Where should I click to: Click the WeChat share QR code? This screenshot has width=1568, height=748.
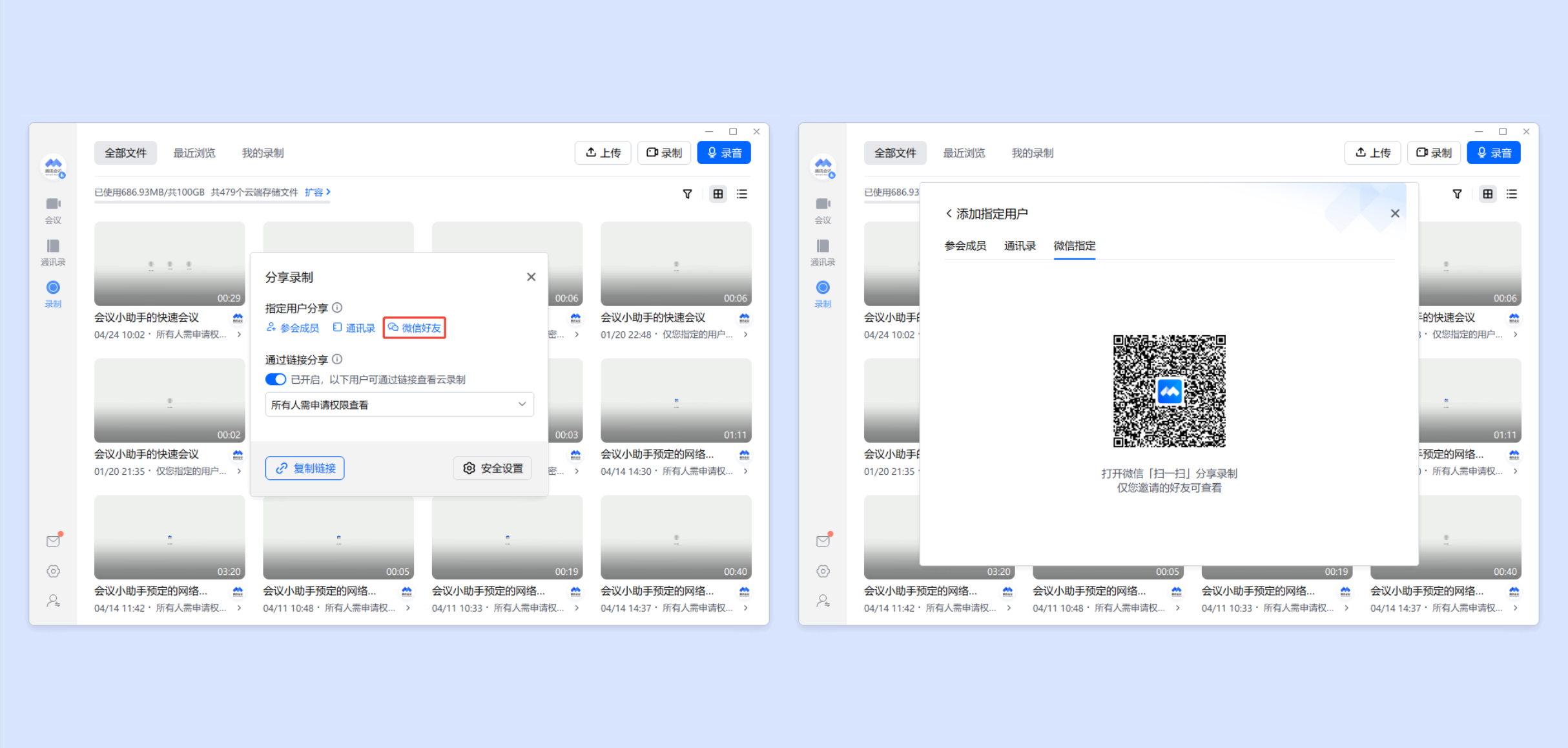pos(1170,391)
